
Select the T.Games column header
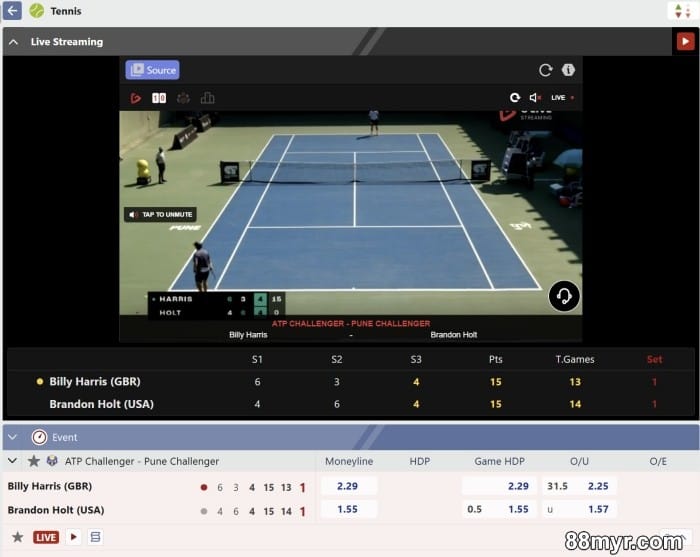point(575,359)
